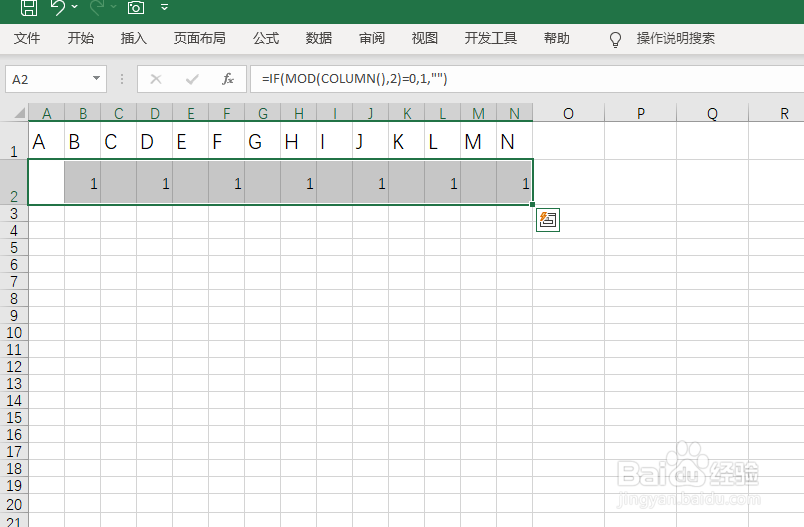This screenshot has height=527, width=804.
Task: Click the Enter checkmark icon in formula bar
Action: (192, 79)
